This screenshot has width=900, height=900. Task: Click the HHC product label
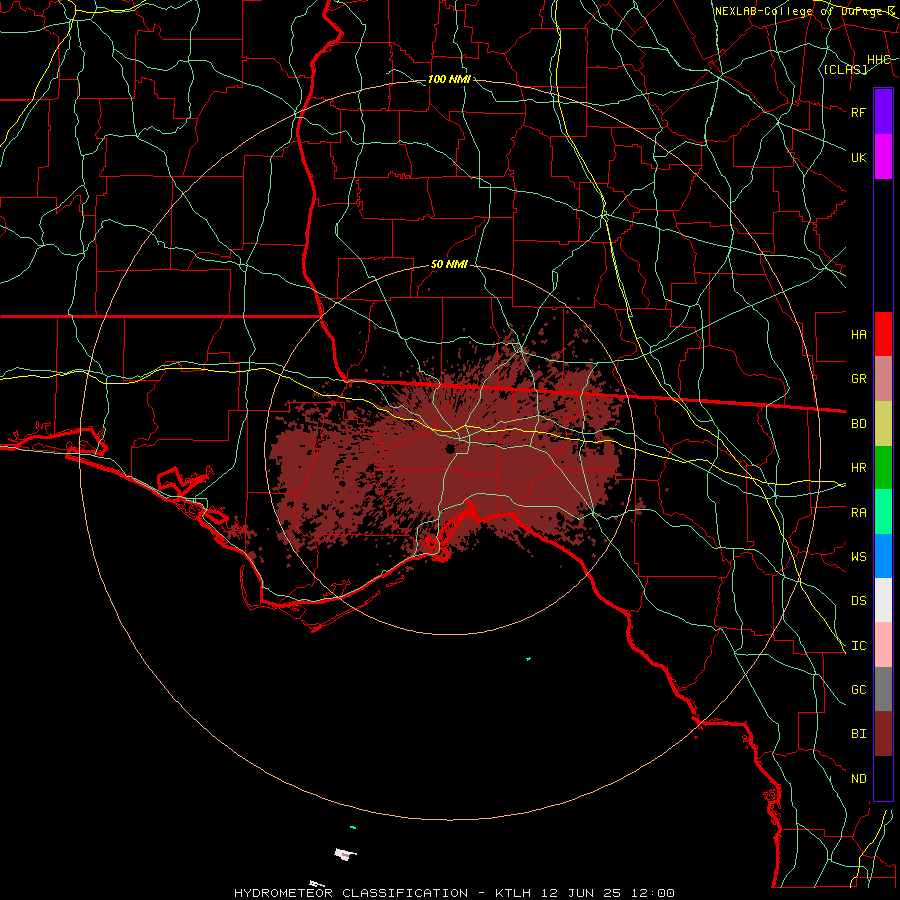coord(878,60)
